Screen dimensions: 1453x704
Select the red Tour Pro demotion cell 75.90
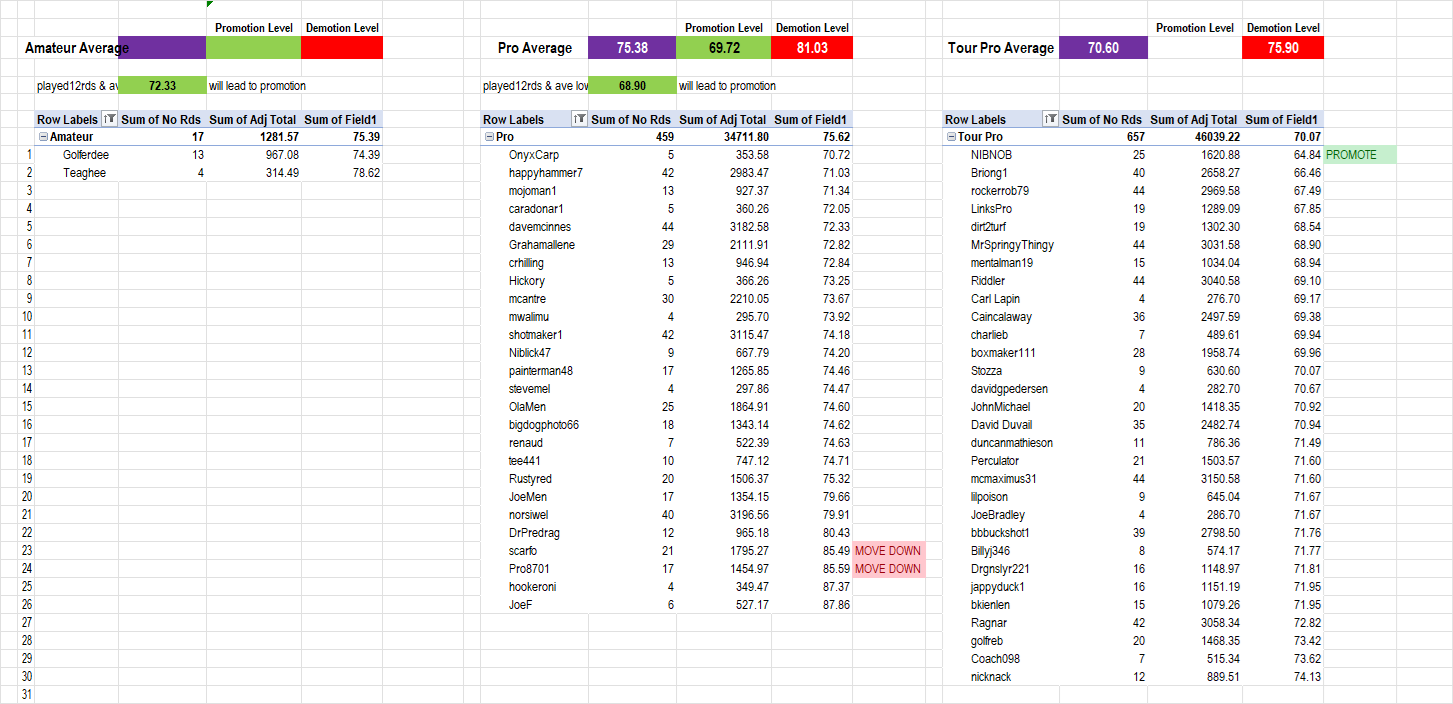[1282, 48]
